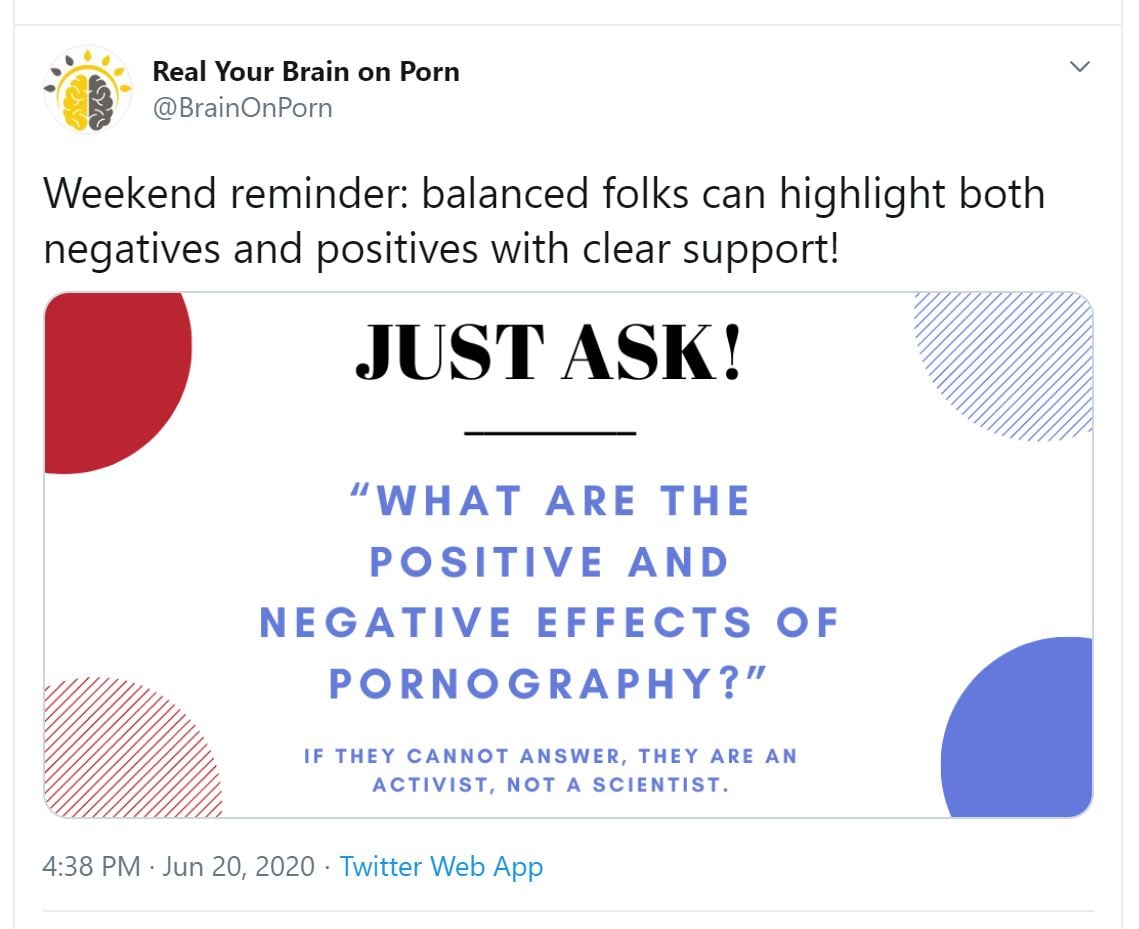
Task: Open the tweet options chevron menu
Action: coord(1079,67)
